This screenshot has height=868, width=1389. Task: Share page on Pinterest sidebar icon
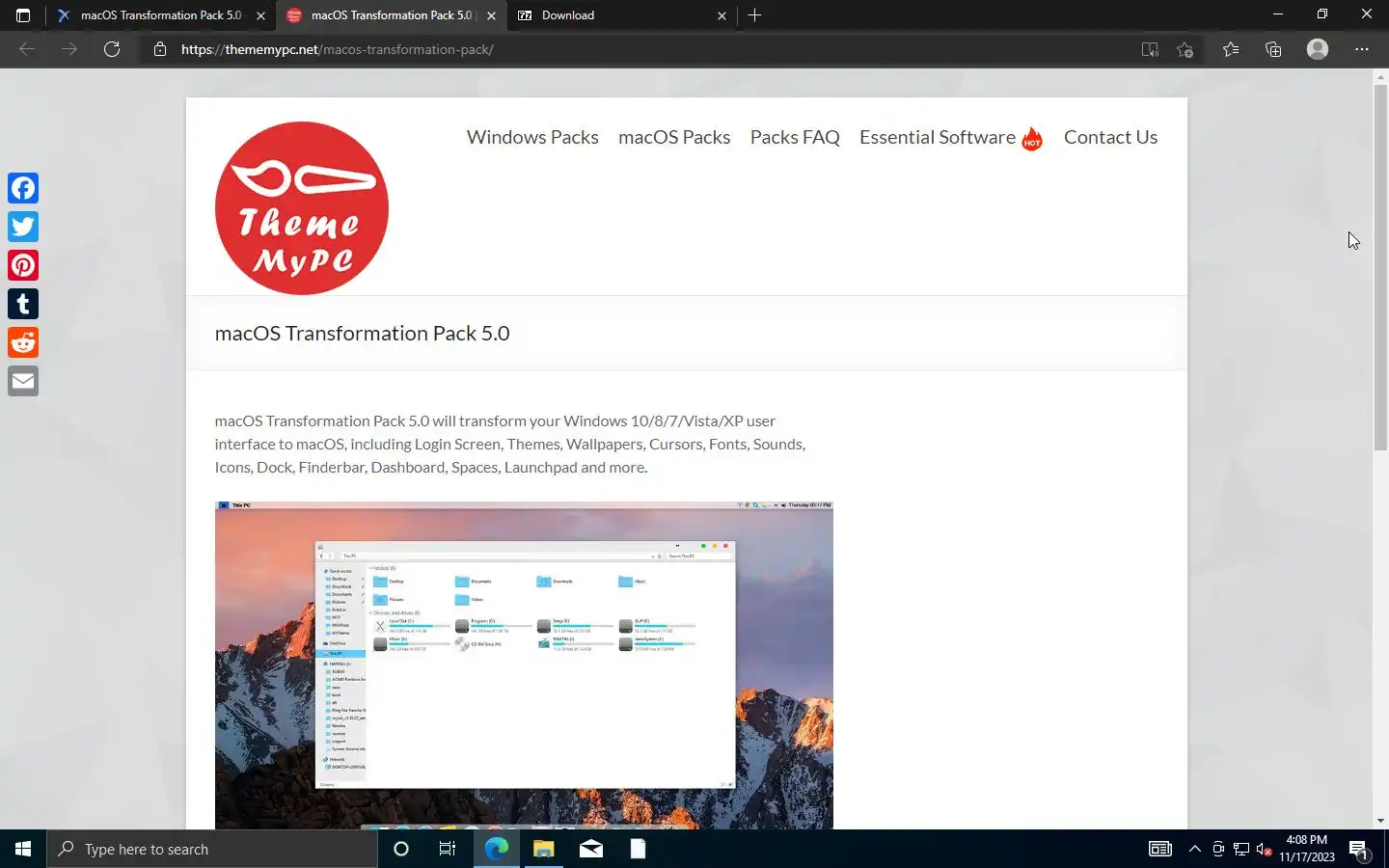(x=23, y=265)
